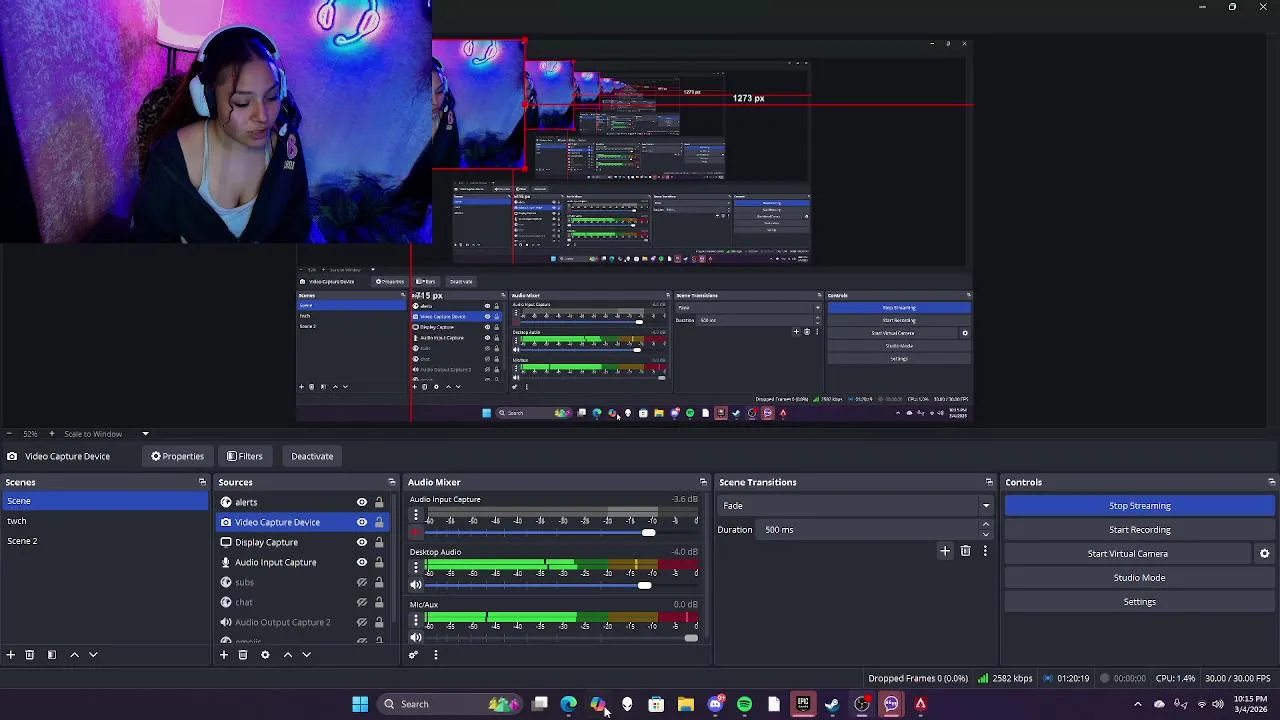Add a new scene with plus icon
Image resolution: width=1280 pixels, height=720 pixels.
coord(10,655)
